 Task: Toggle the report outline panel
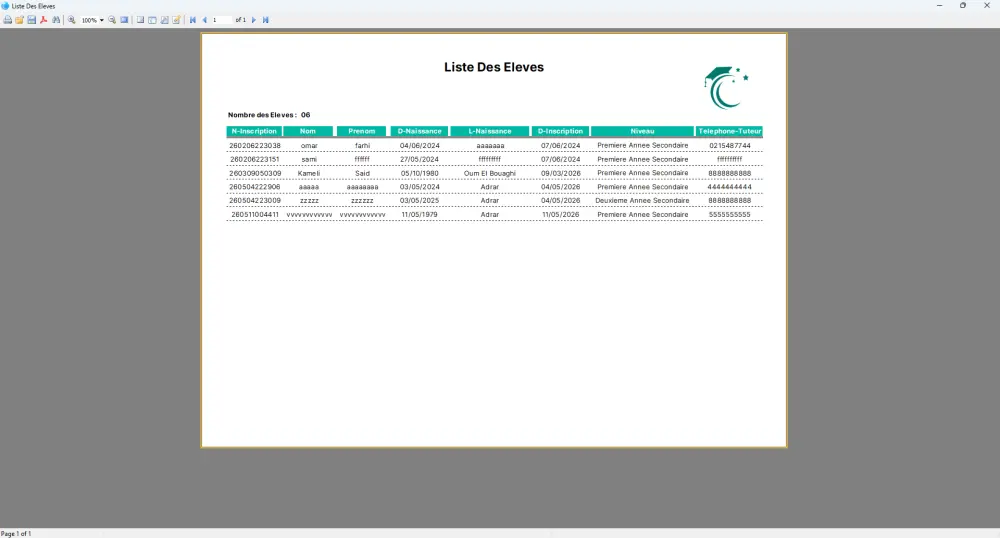click(x=140, y=20)
